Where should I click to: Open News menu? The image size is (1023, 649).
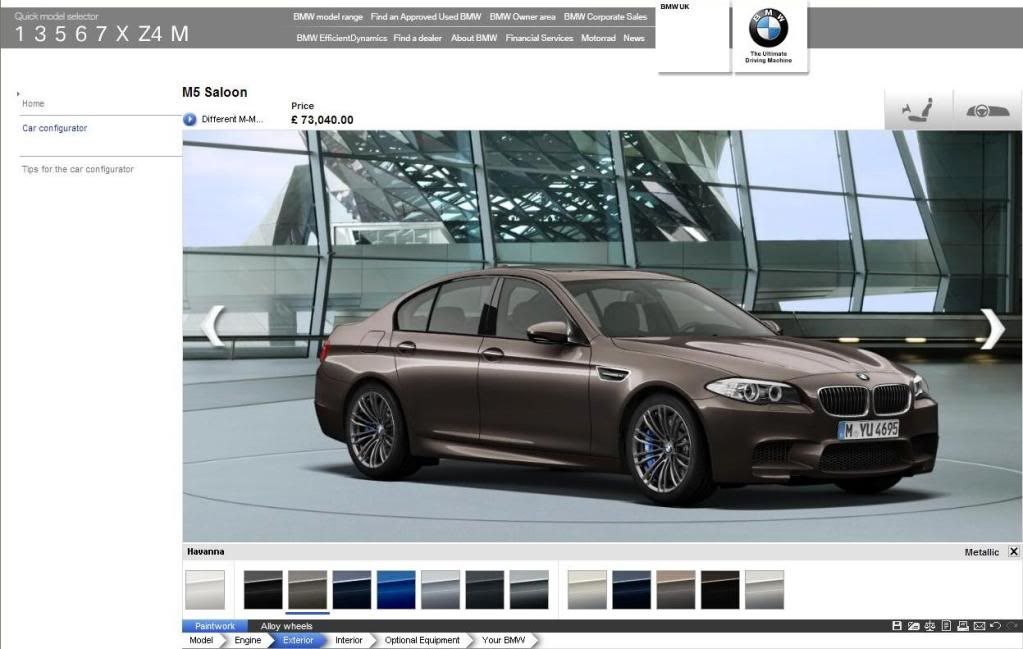pyautogui.click(x=634, y=38)
